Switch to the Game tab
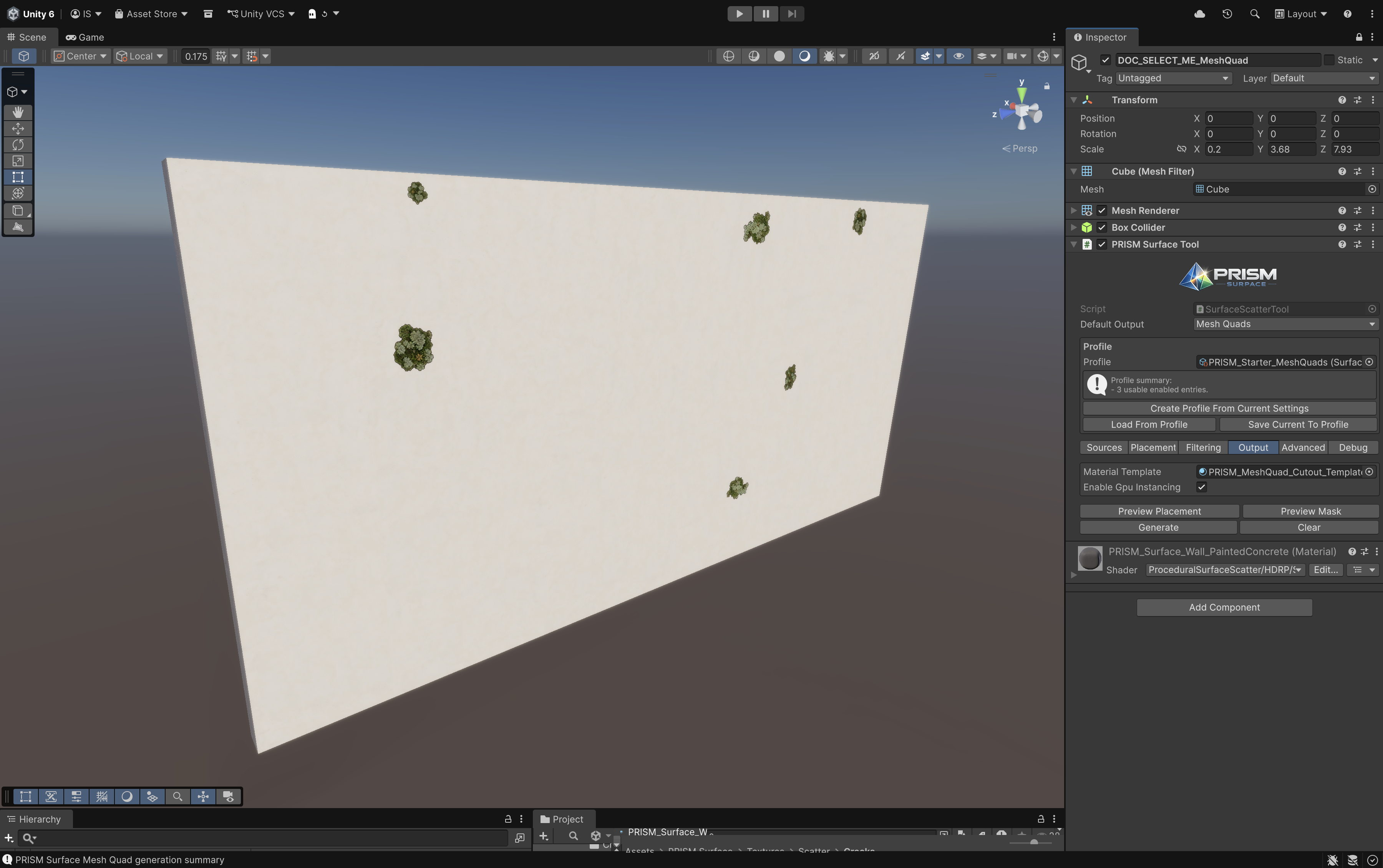Image resolution: width=1383 pixels, height=868 pixels. 85,37
